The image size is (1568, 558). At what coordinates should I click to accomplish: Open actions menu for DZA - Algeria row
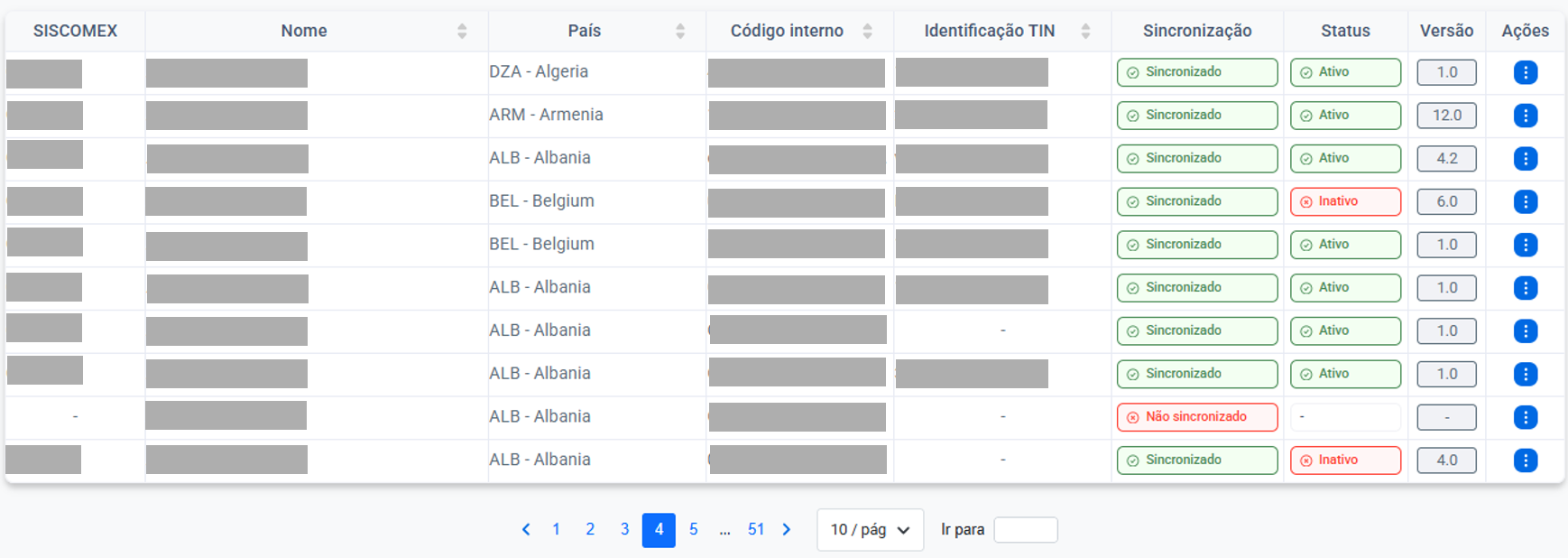(1525, 72)
